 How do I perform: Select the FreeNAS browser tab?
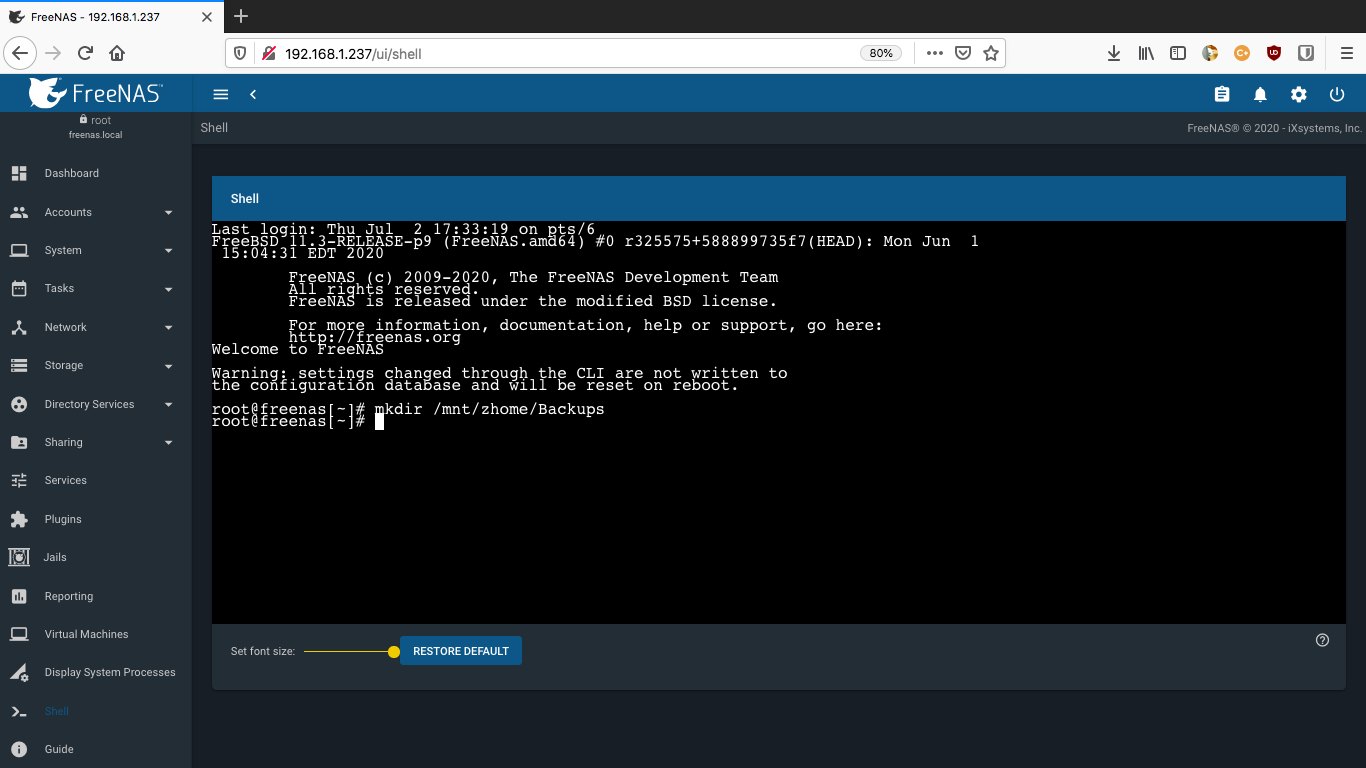click(x=111, y=17)
